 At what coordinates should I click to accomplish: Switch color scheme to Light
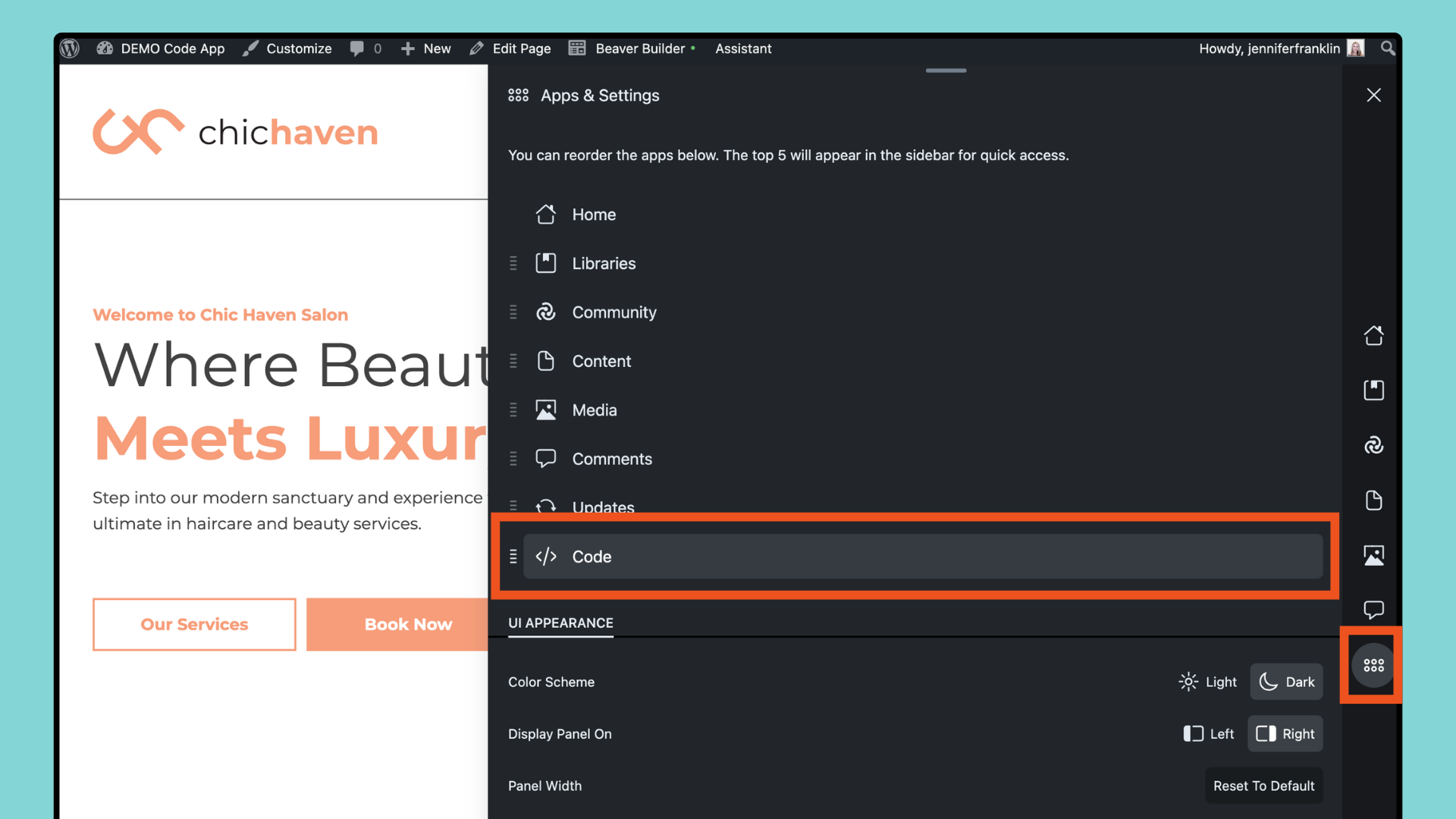[x=1208, y=682]
